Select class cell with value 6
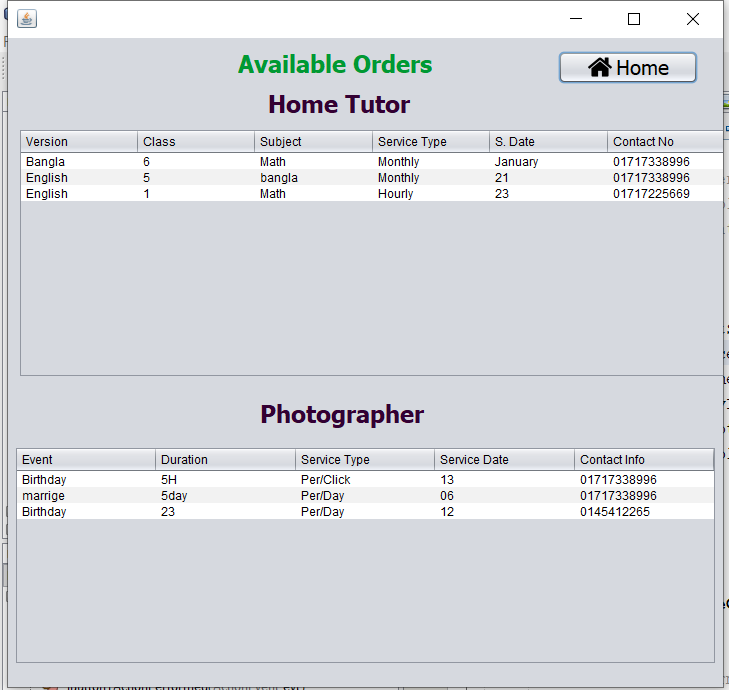The image size is (729, 690). point(196,162)
